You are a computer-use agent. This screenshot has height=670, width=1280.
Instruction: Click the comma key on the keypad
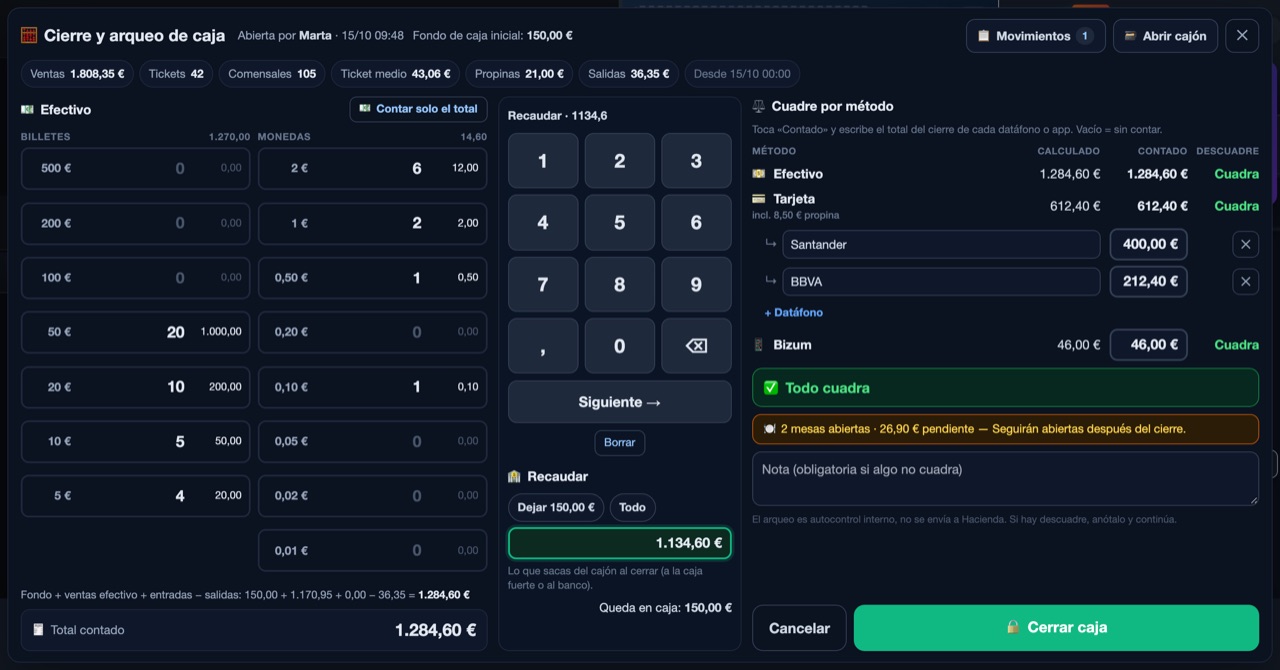point(543,346)
